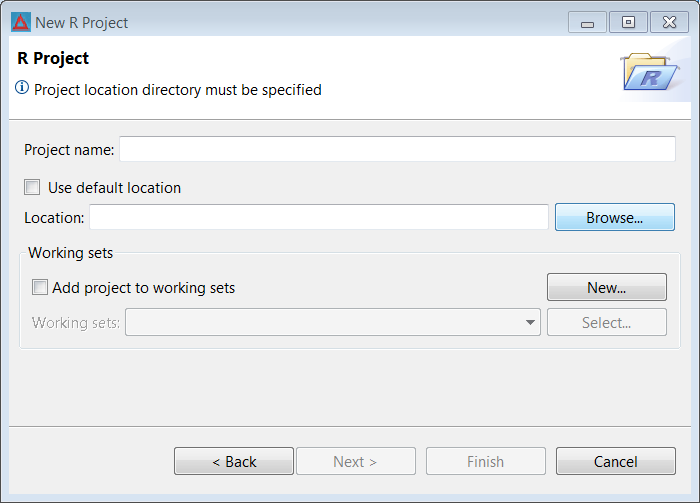700x503 pixels.
Task: Click the blue info icon beside the message
Action: pos(22,87)
